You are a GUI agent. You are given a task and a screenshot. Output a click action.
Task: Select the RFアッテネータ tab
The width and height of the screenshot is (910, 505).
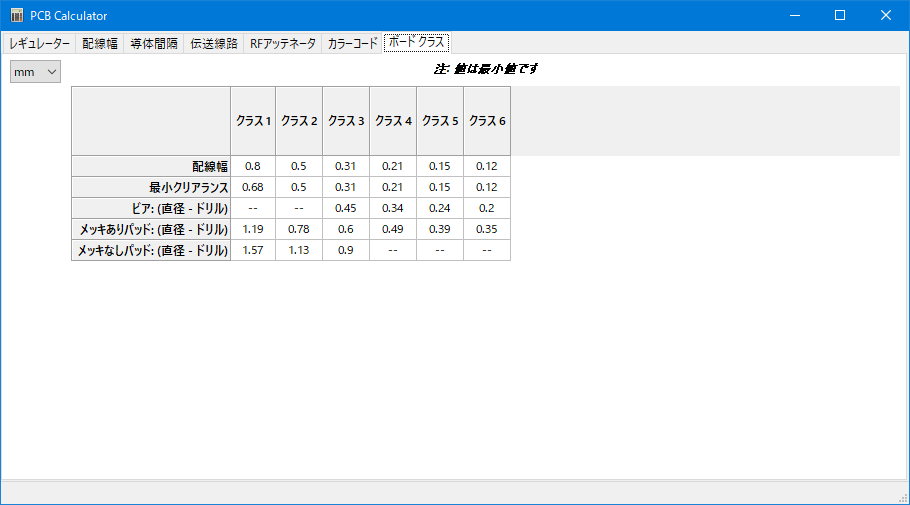coord(283,44)
